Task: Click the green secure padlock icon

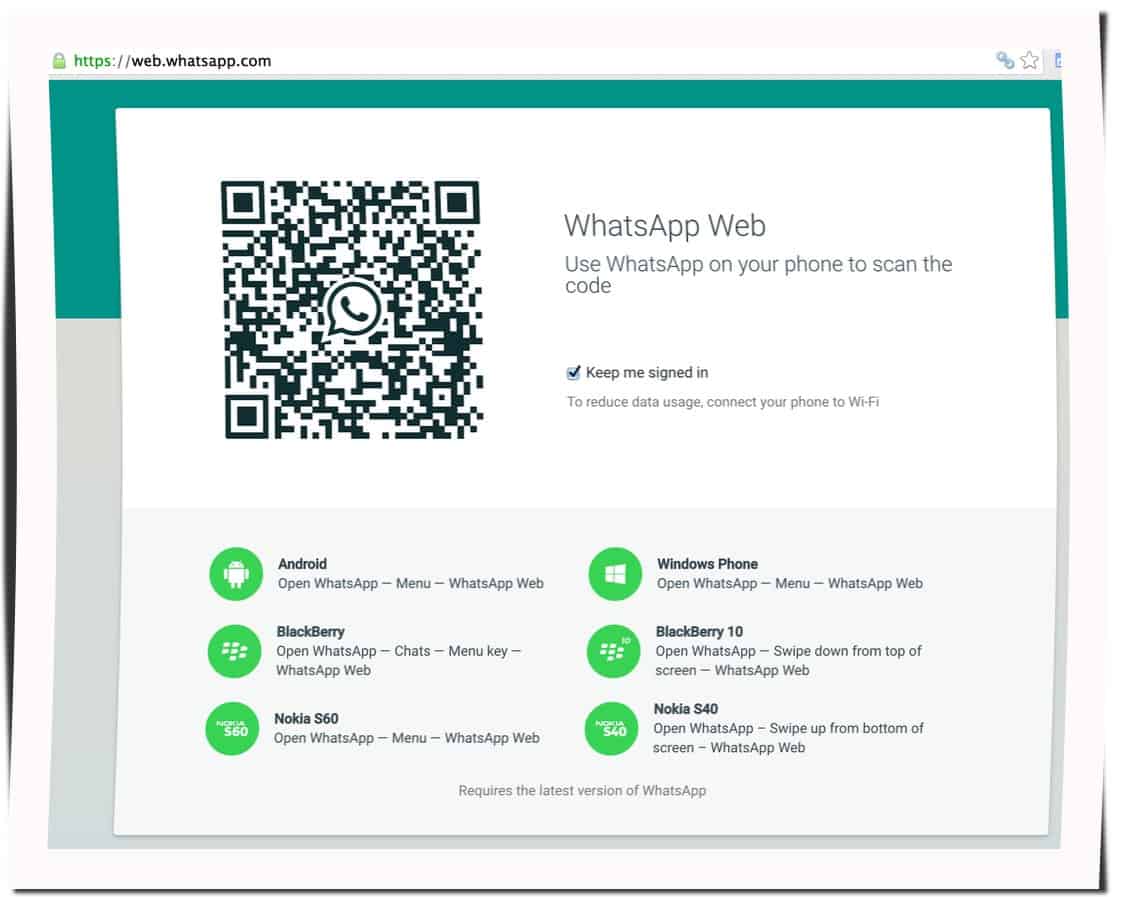Action: point(60,61)
